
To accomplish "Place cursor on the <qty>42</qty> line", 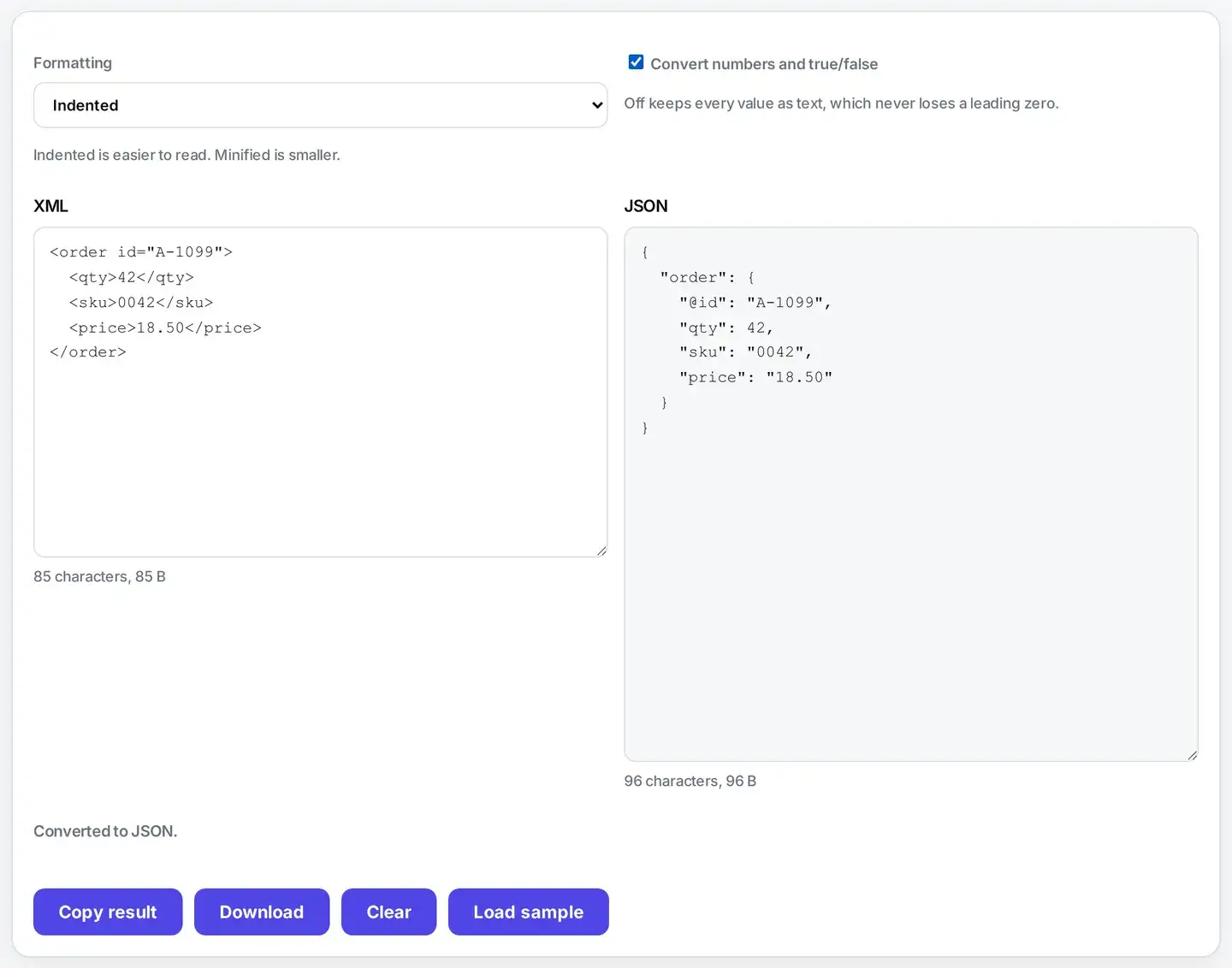I will coord(132,277).
